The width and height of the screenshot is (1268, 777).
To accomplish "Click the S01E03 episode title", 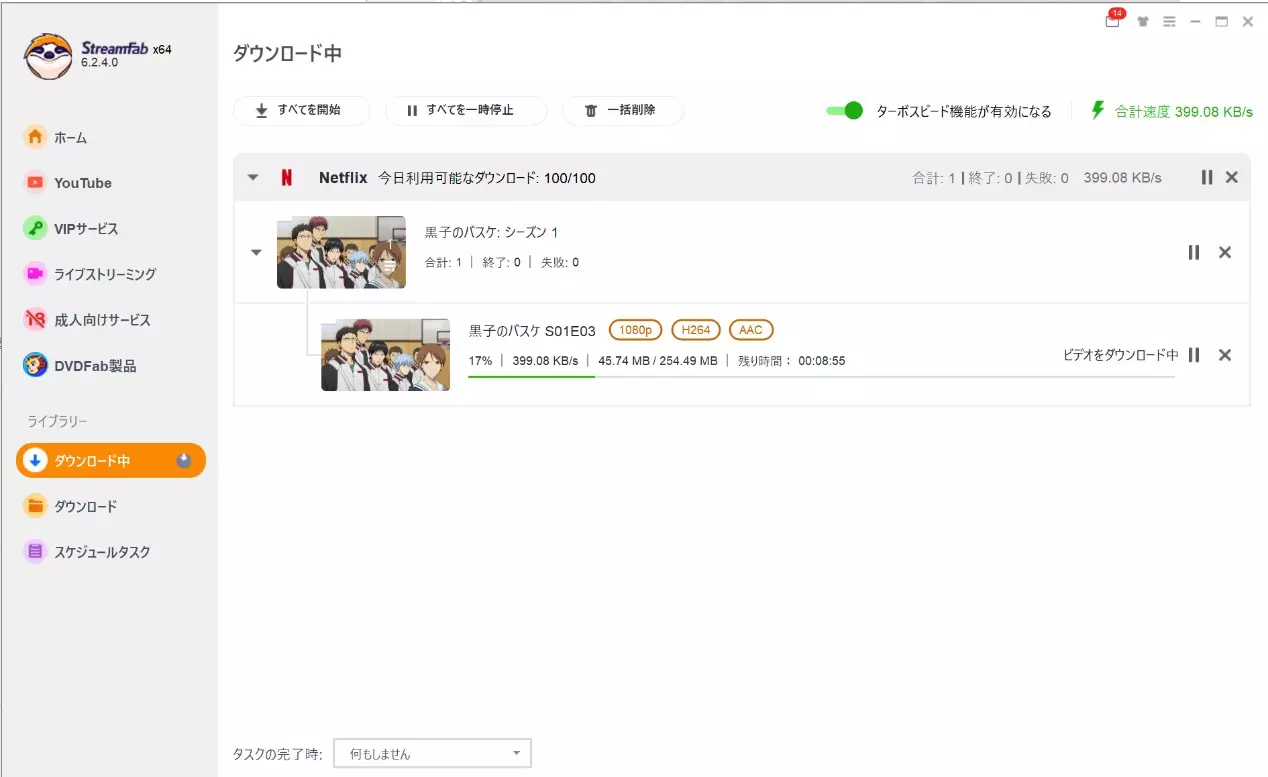I will [532, 331].
